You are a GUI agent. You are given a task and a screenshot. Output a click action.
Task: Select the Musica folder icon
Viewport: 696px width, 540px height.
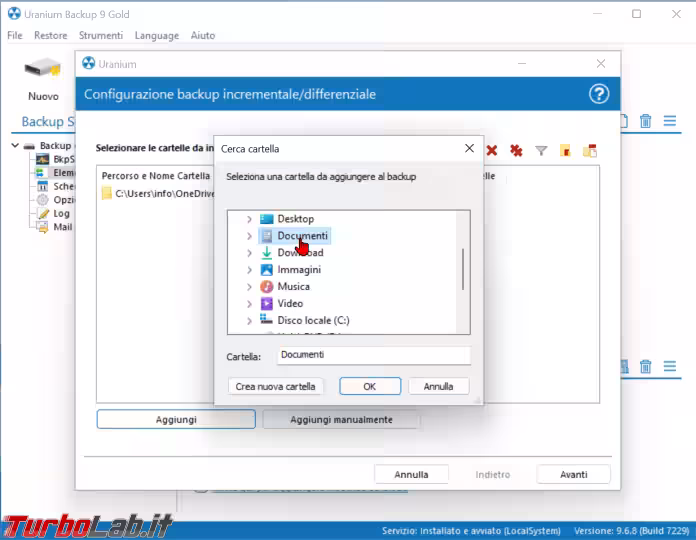(267, 287)
